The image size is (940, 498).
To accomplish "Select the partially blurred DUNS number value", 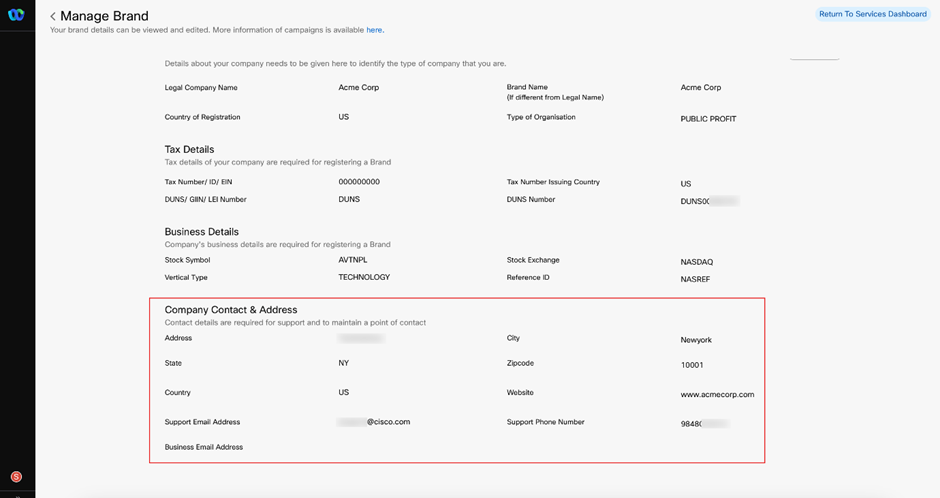I will 709,201.
